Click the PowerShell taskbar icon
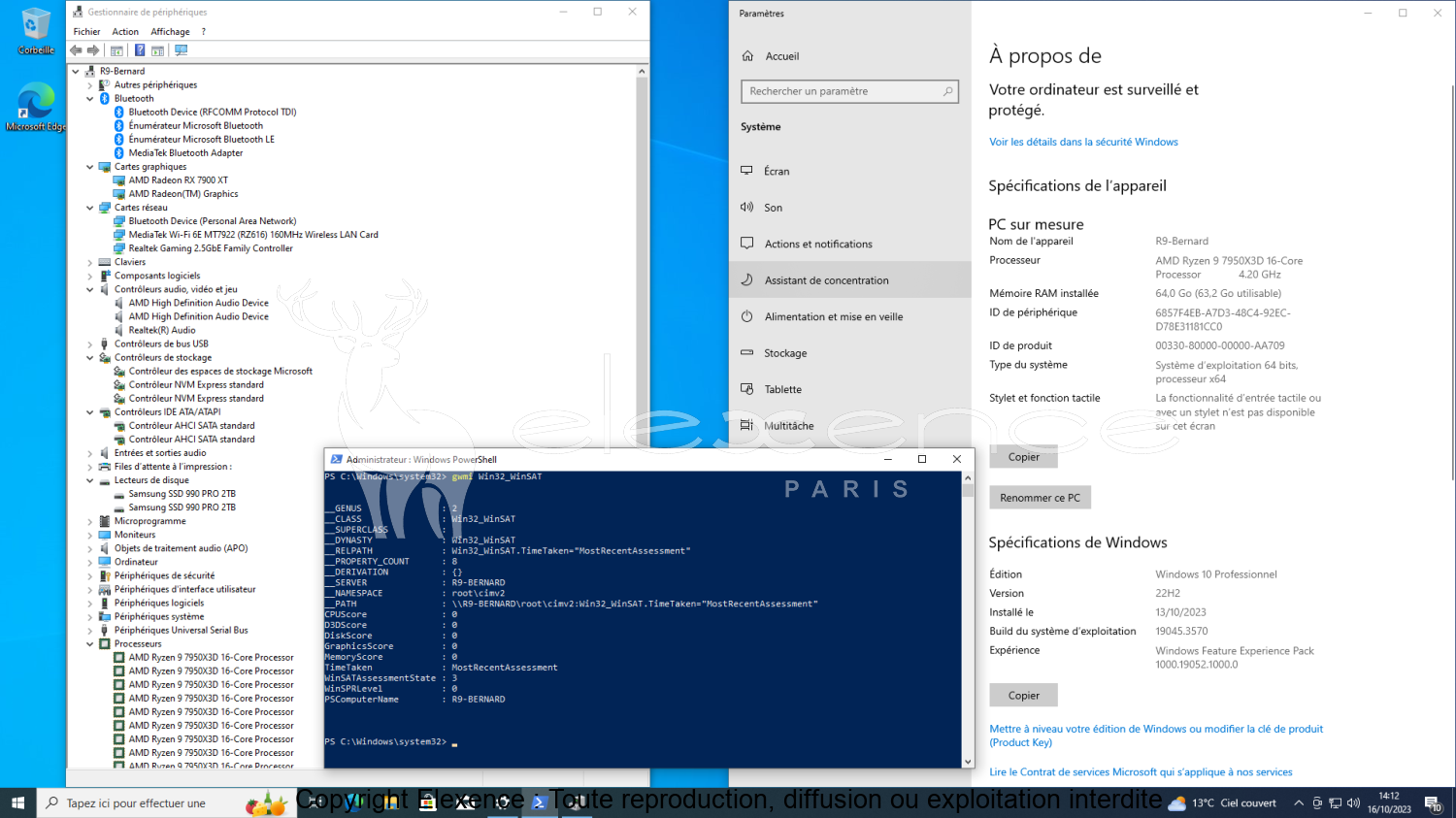The image size is (1456, 818). coord(539,803)
